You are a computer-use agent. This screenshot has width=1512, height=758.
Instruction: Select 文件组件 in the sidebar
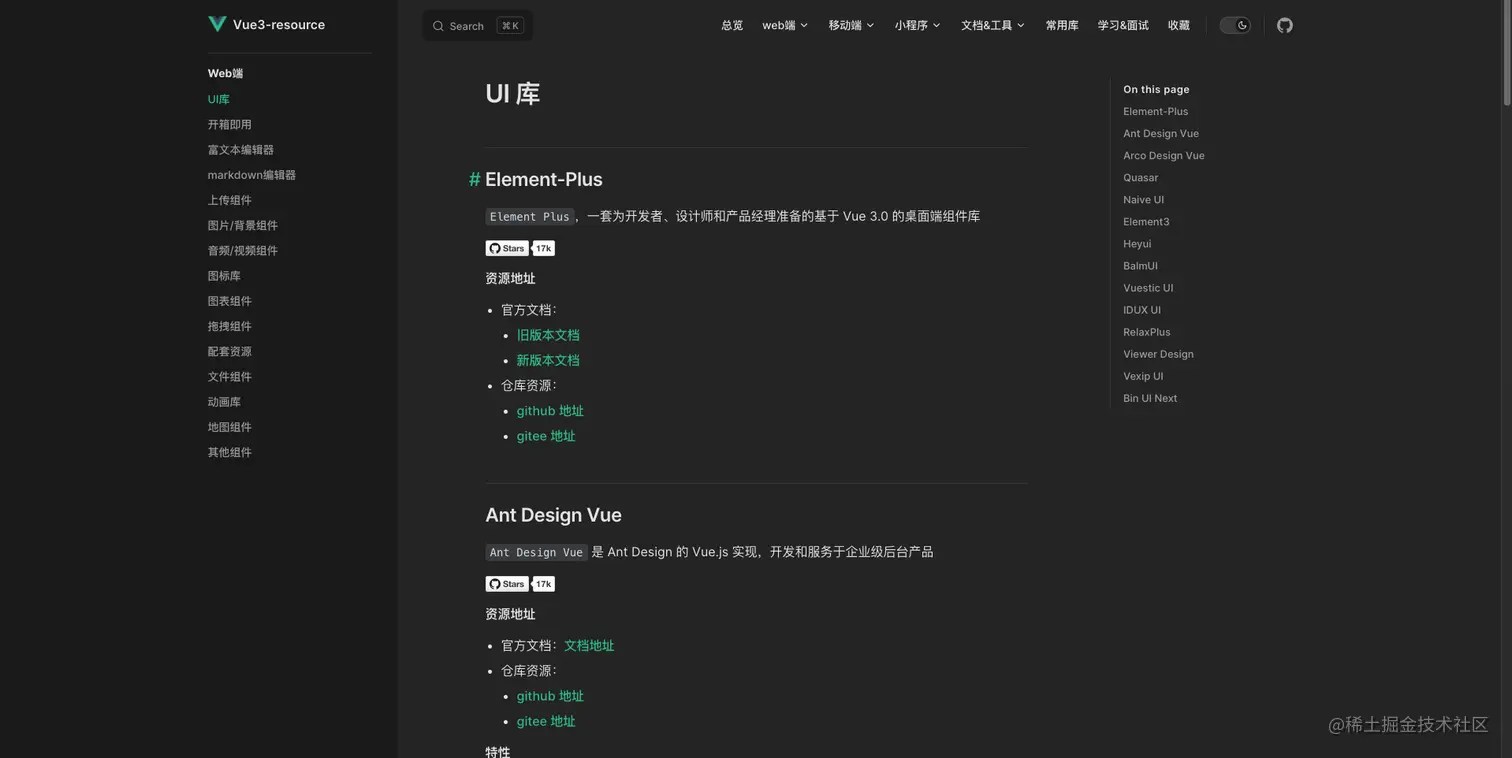230,376
